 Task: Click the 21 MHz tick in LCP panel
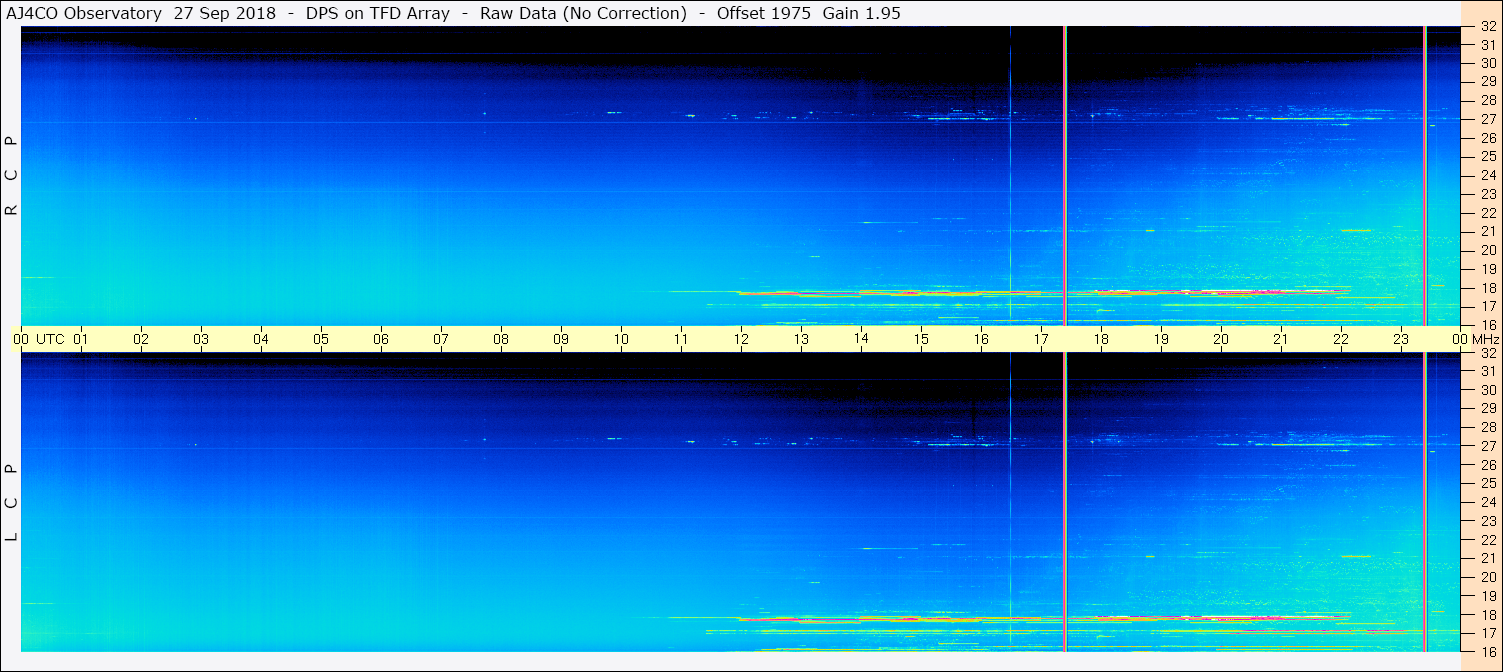coord(1487,558)
